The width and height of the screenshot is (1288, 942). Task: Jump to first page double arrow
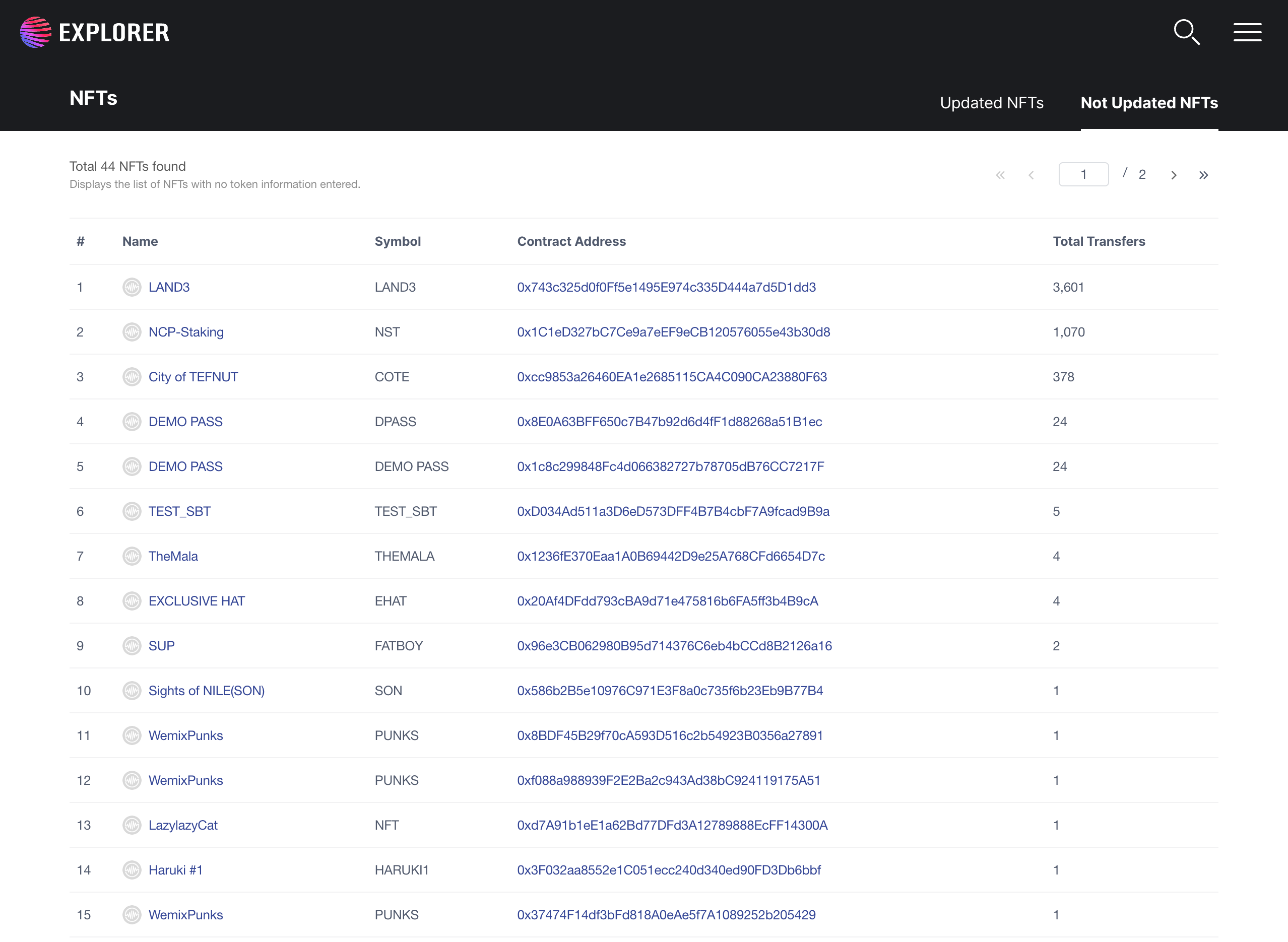coord(1000,175)
